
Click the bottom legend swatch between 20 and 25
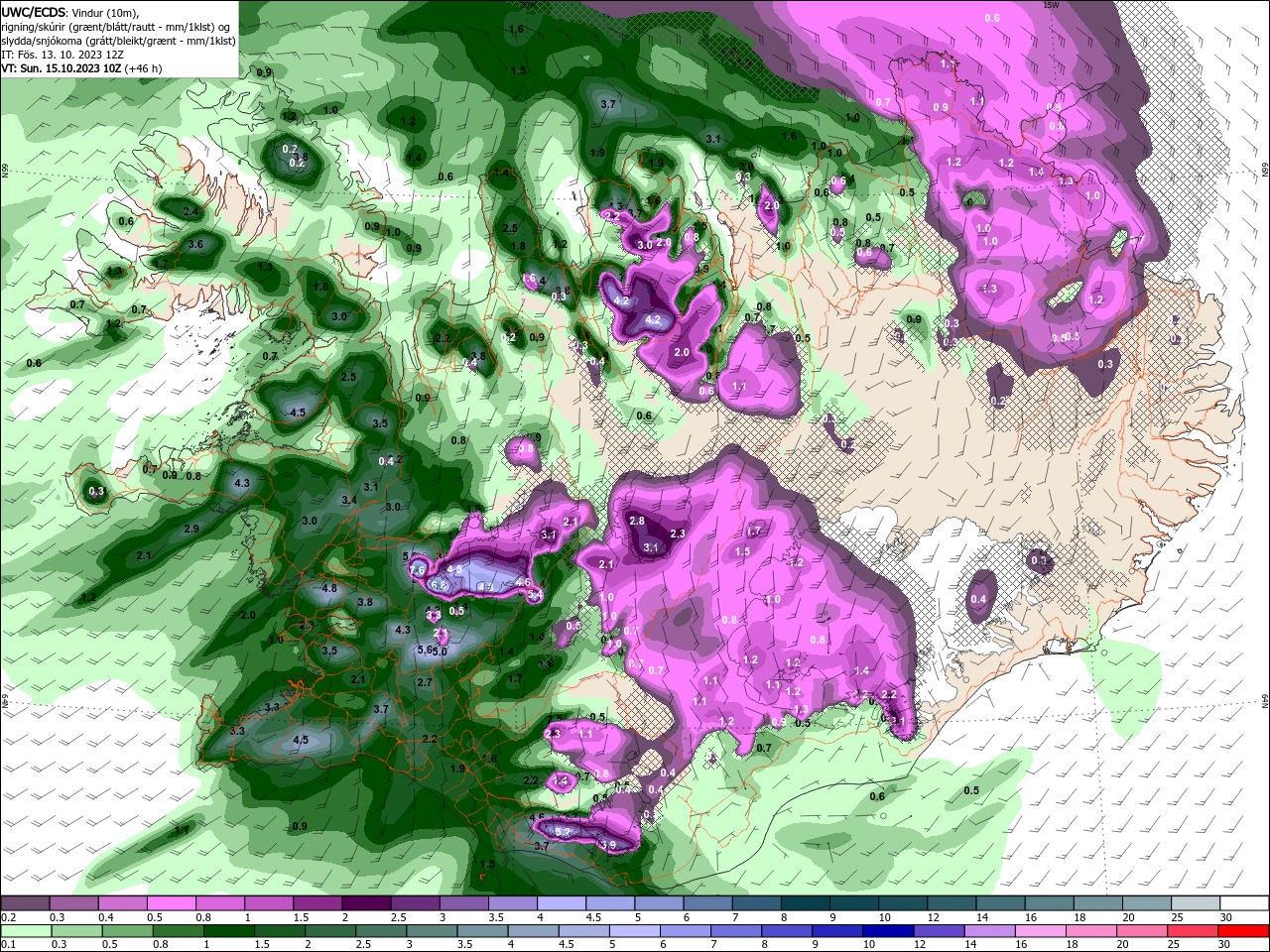[x=1143, y=931]
